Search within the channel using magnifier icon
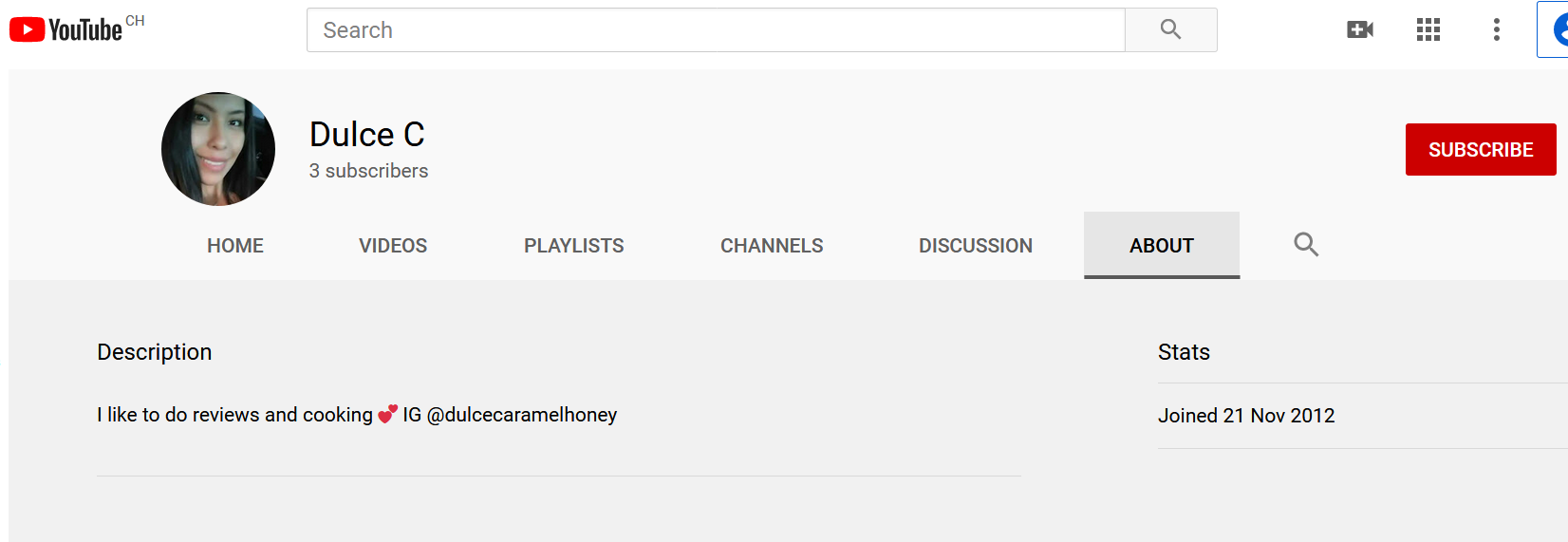 1306,245
